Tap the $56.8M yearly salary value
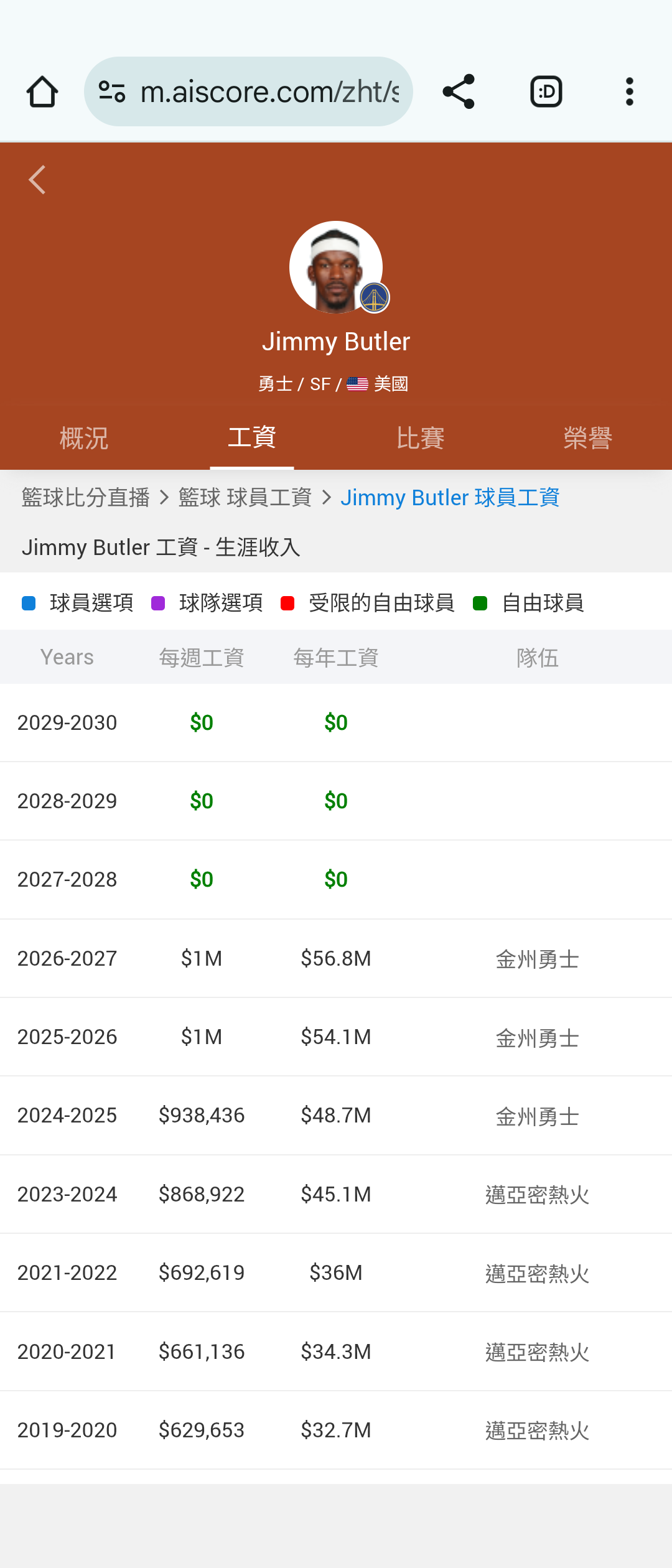 coord(336,958)
